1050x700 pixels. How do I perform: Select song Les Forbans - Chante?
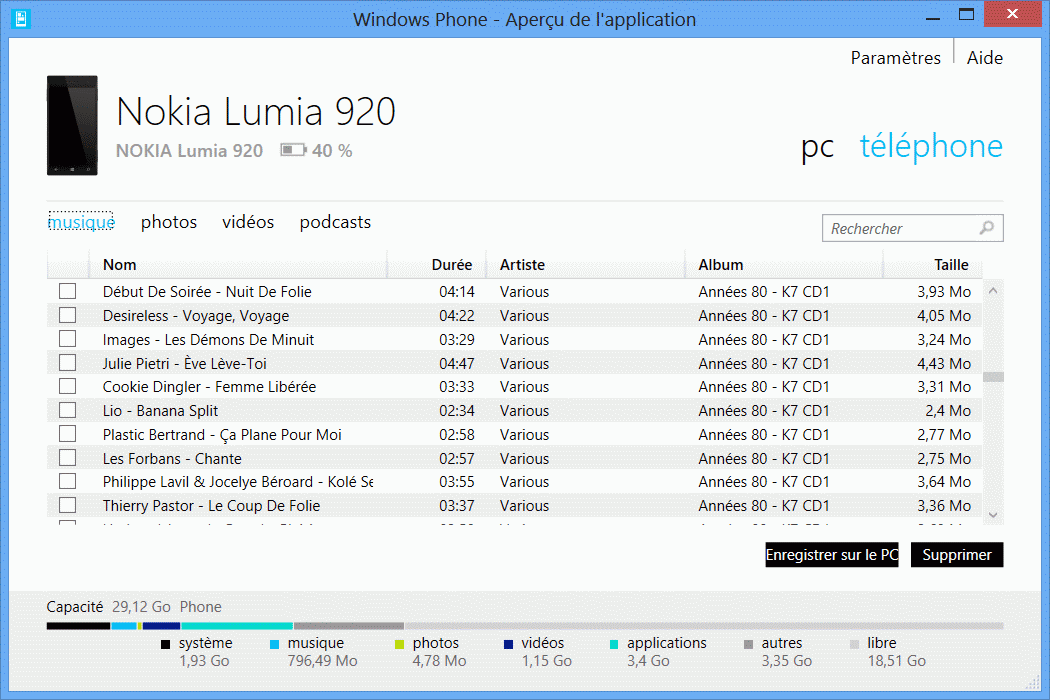pyautogui.click(x=172, y=459)
